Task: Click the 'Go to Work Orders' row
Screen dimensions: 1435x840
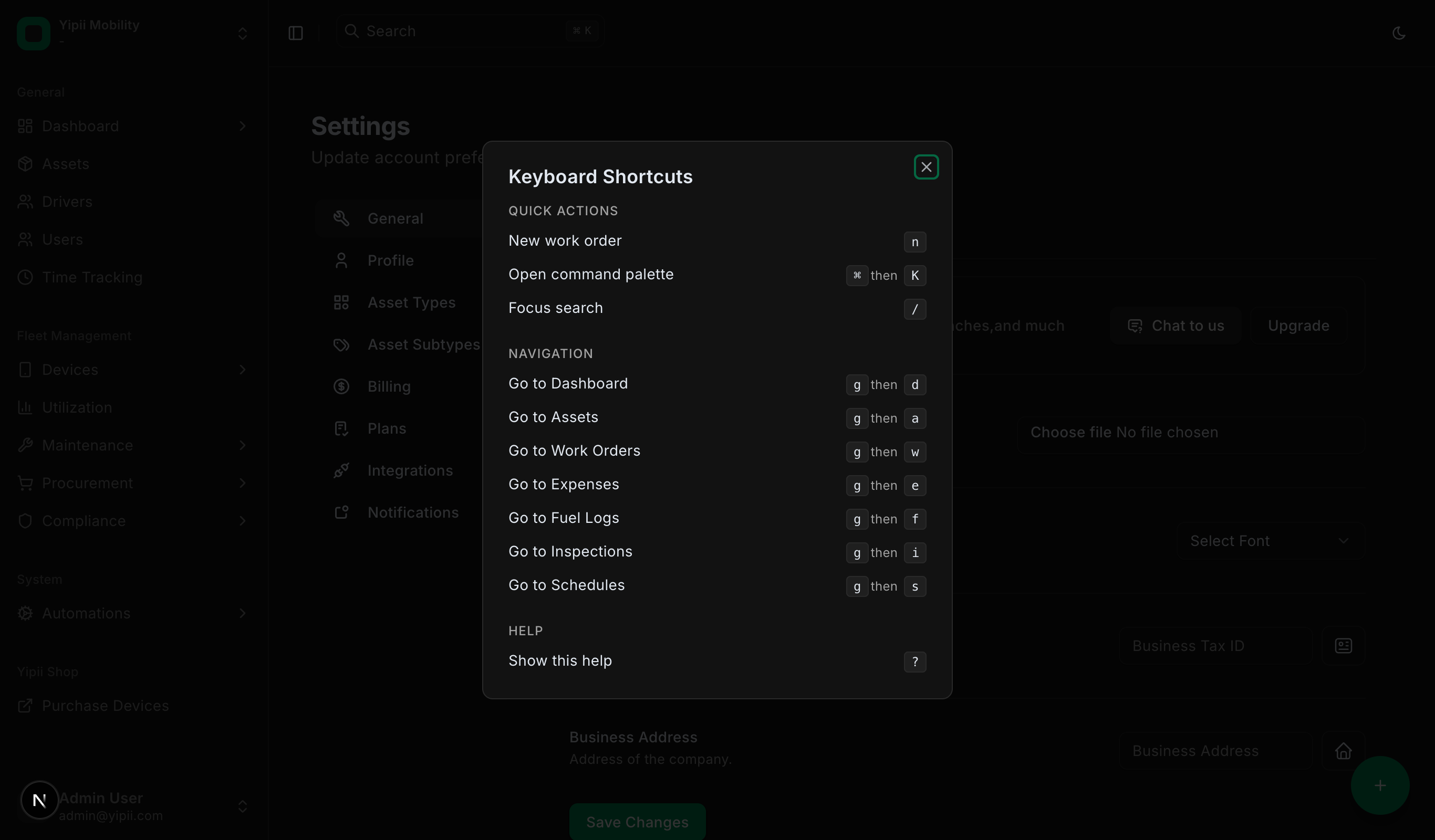Action: pyautogui.click(x=717, y=451)
